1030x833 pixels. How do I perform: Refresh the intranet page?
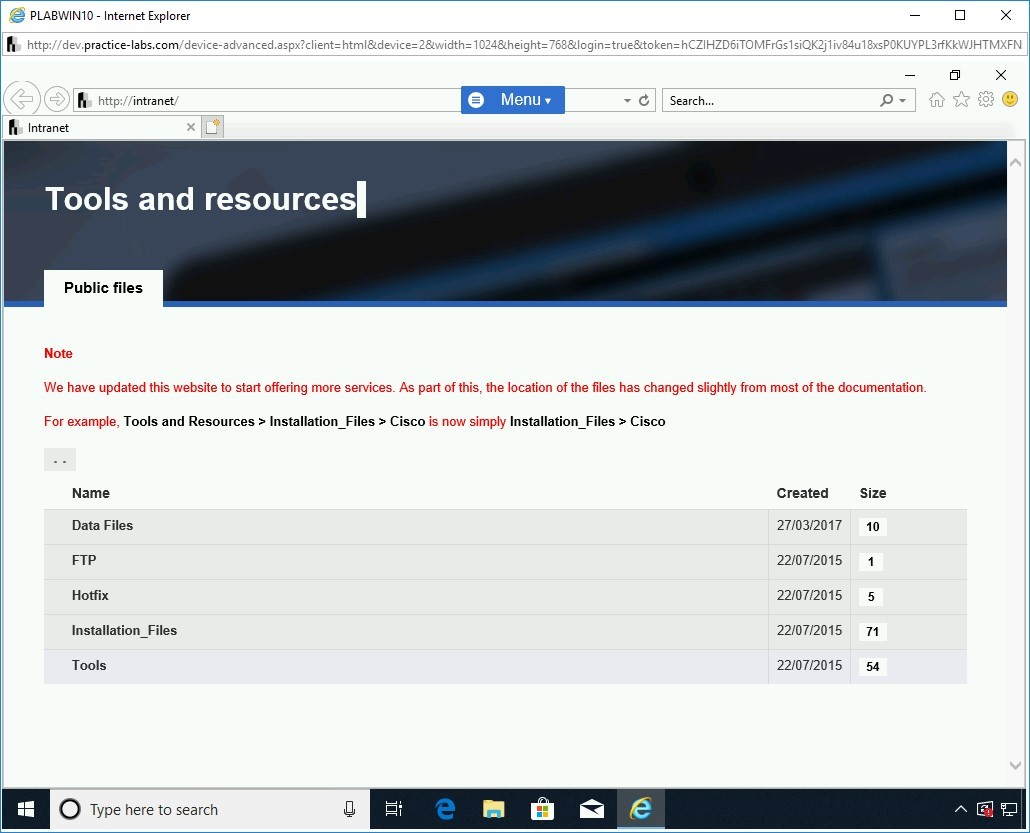coord(644,101)
